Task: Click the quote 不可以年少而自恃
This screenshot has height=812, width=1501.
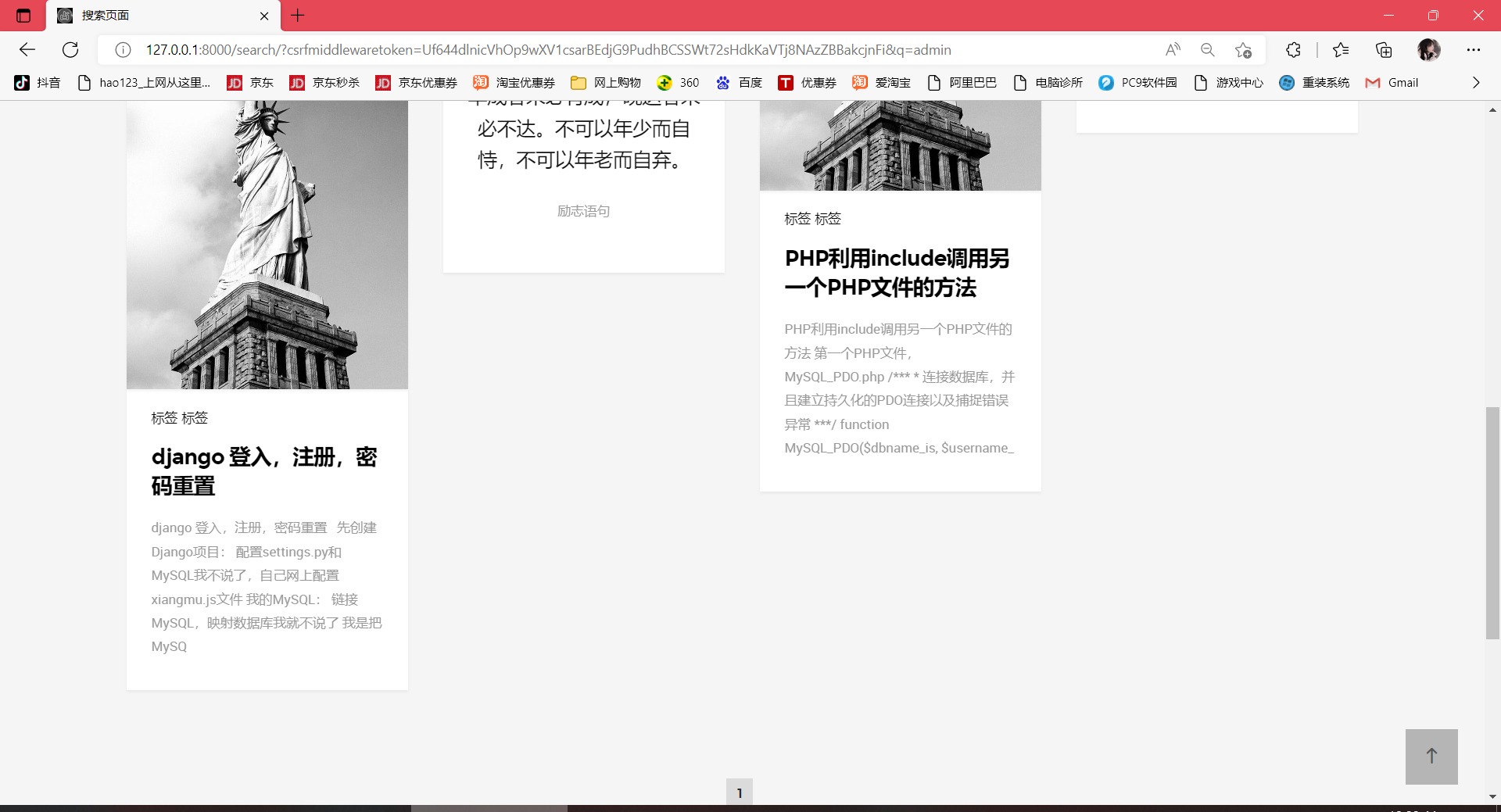Action: [584, 145]
